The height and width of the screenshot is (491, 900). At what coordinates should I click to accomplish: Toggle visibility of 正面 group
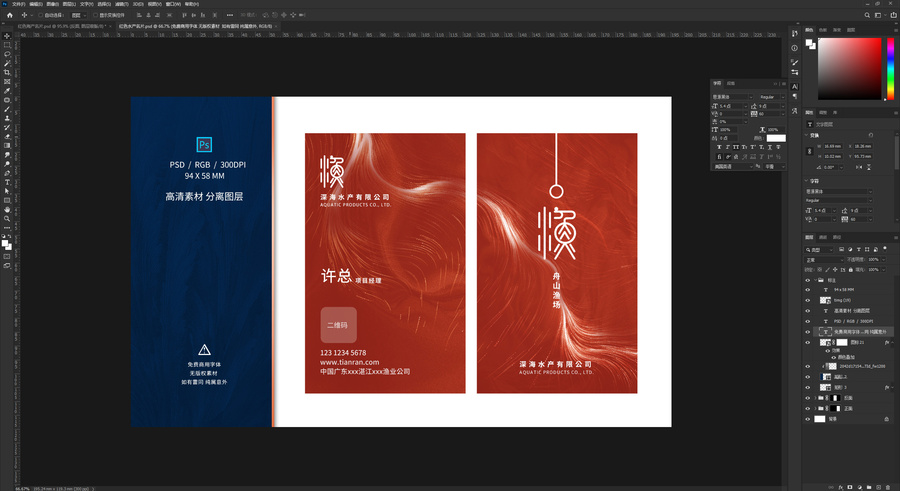pyautogui.click(x=808, y=408)
